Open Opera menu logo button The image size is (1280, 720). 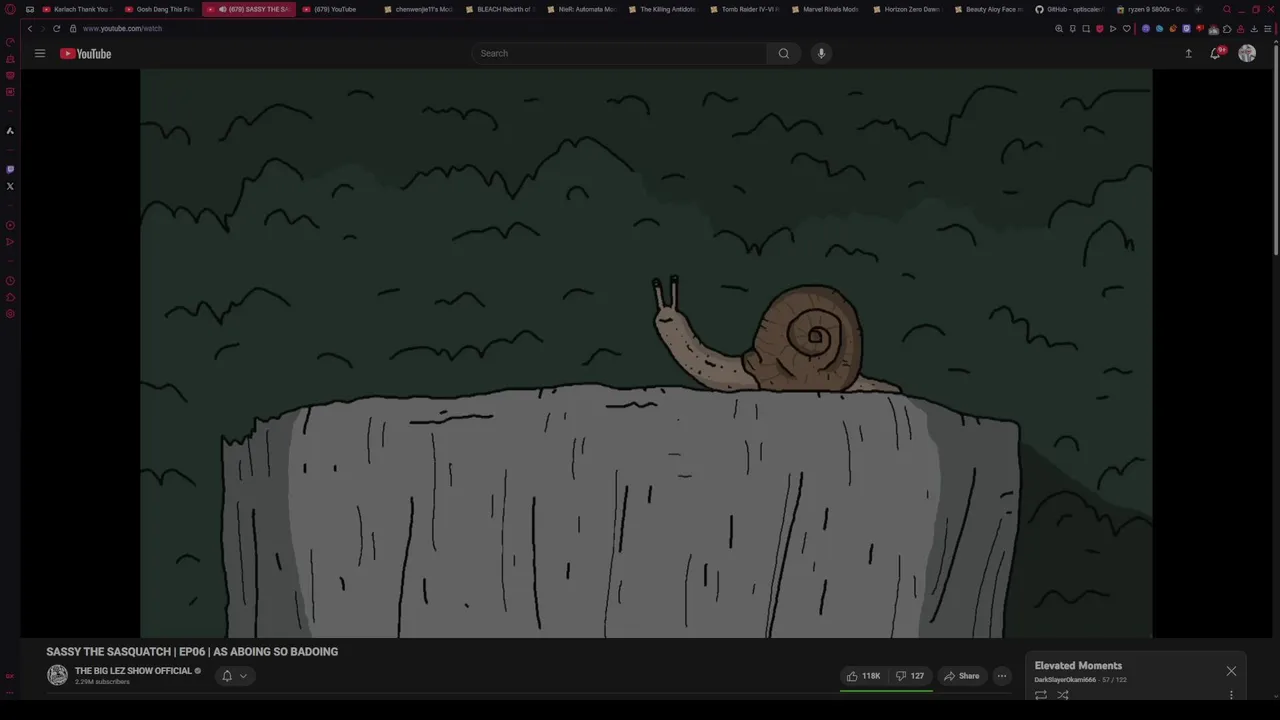coord(10,9)
